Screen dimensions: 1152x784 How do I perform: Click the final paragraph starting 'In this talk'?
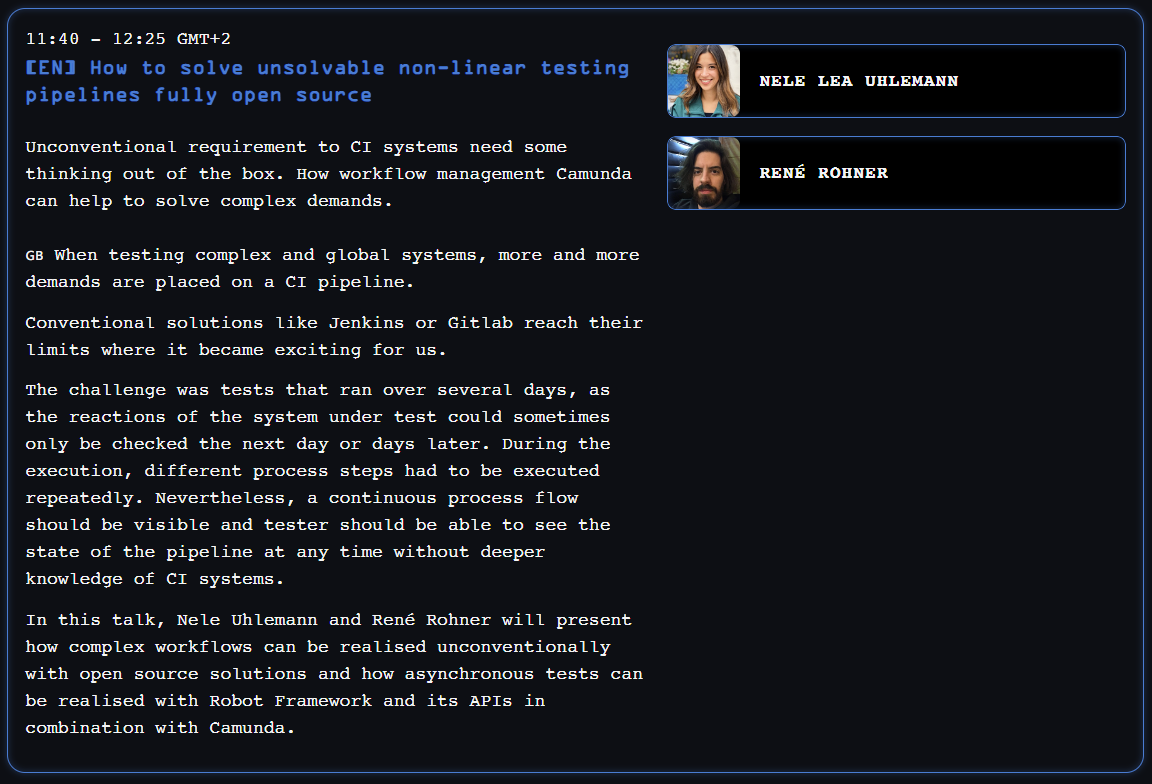click(333, 673)
